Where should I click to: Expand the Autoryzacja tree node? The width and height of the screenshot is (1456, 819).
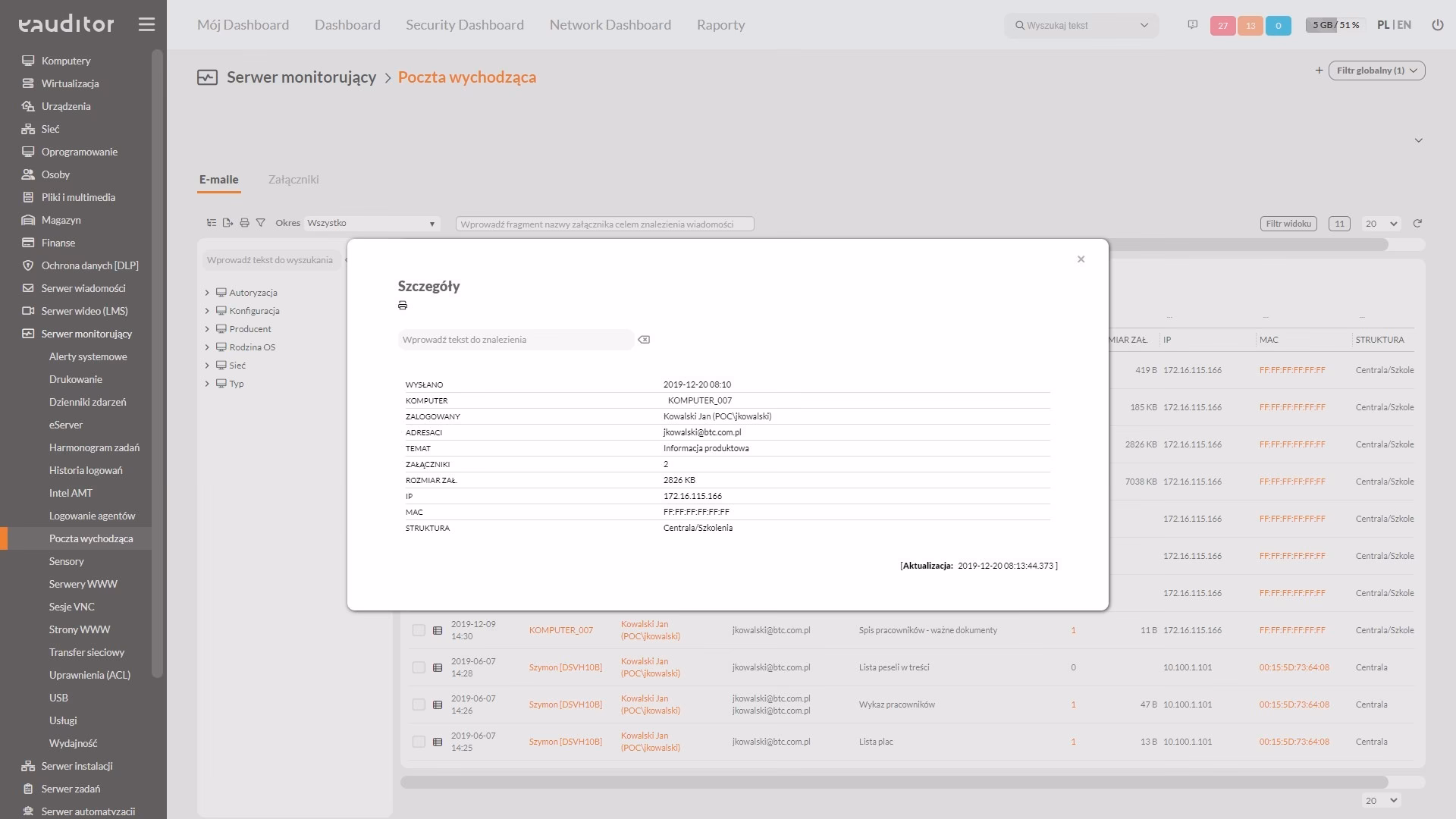(207, 293)
